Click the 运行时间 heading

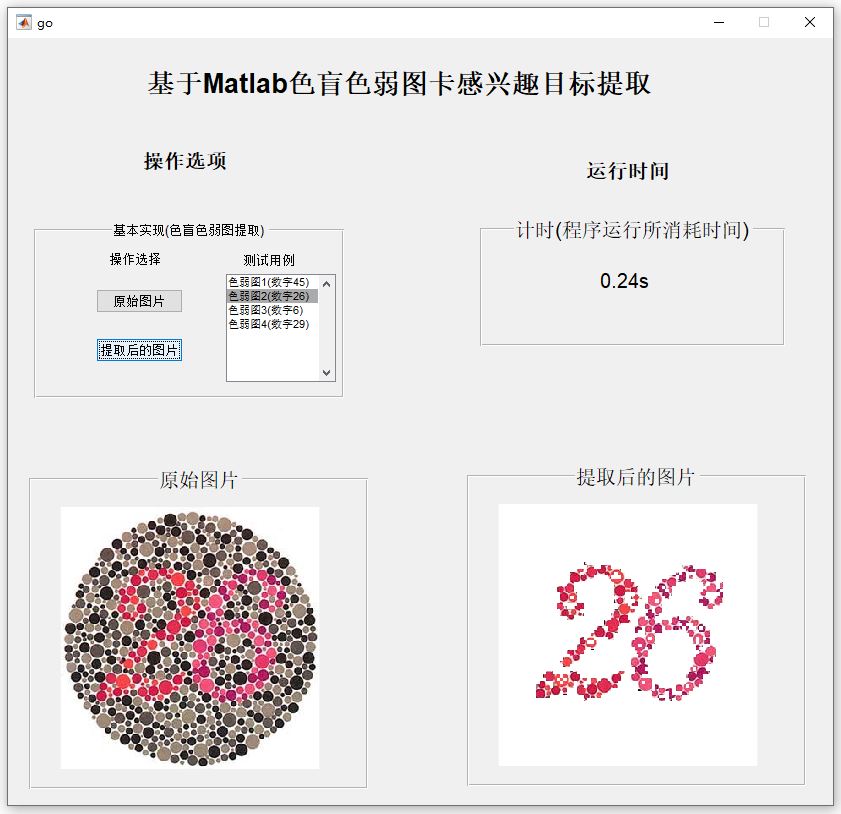click(x=628, y=171)
